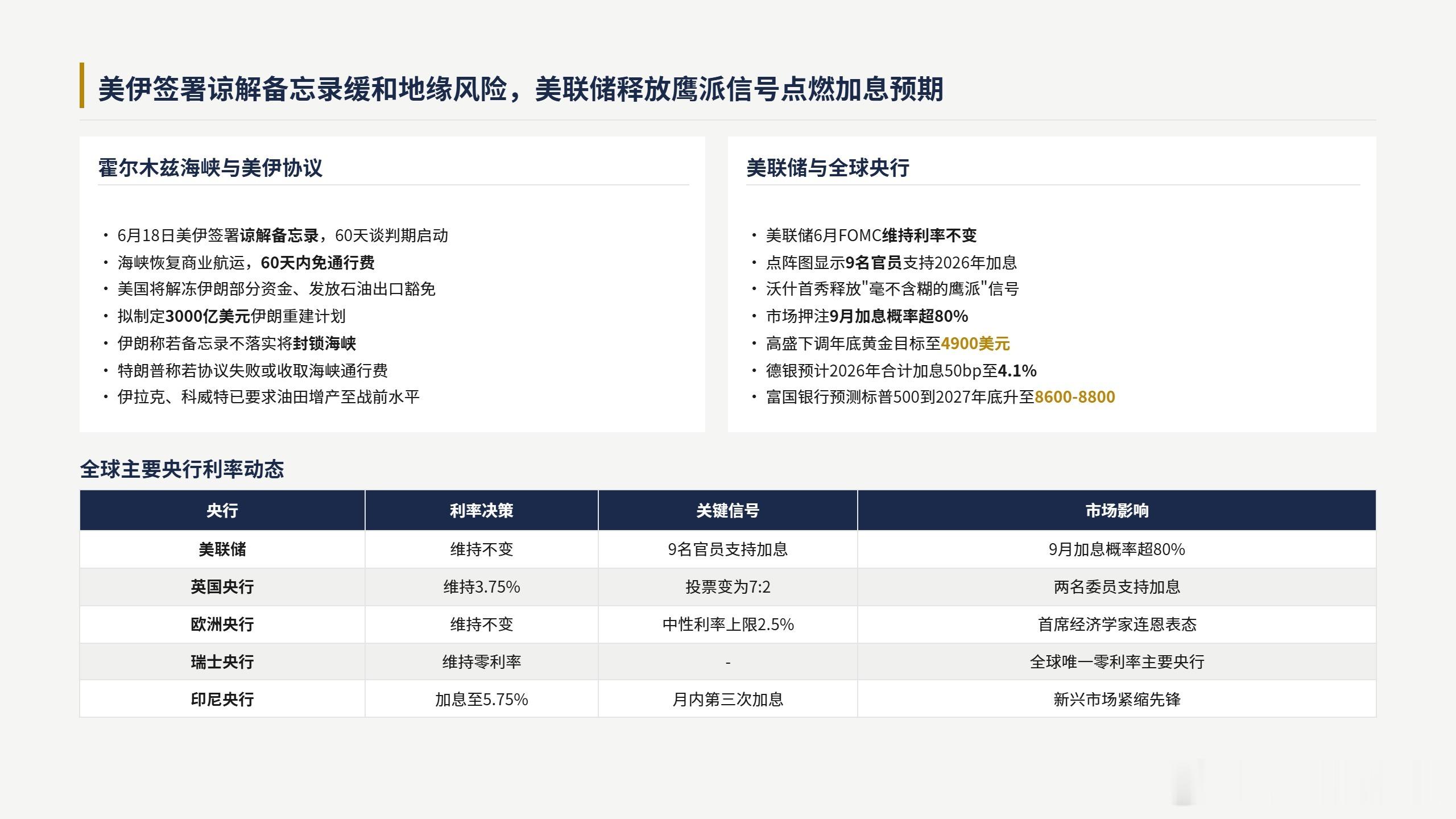Screen dimensions: 1456x819
Task: Click the cell 投票变为7:2
Action: point(728,587)
